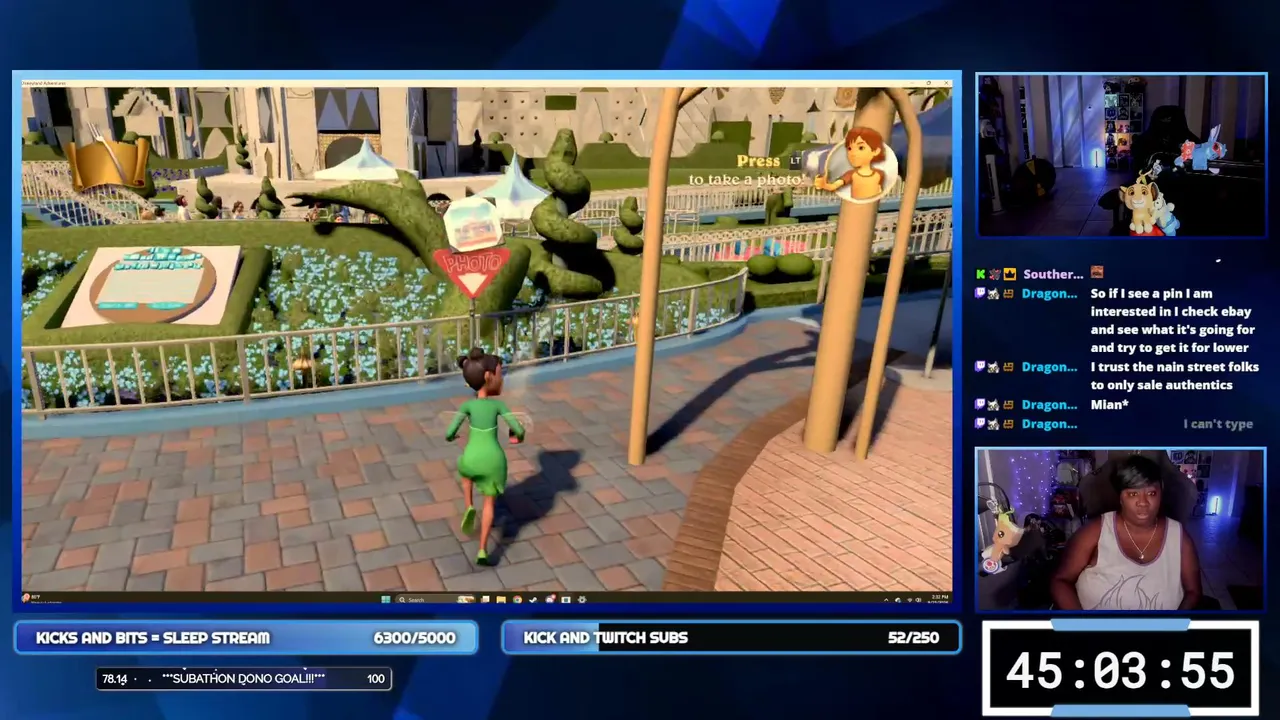Viewport: 1280px width, 720px height.
Task: Click the Twitch badge beside "I can't type"
Action: pyautogui.click(x=981, y=424)
